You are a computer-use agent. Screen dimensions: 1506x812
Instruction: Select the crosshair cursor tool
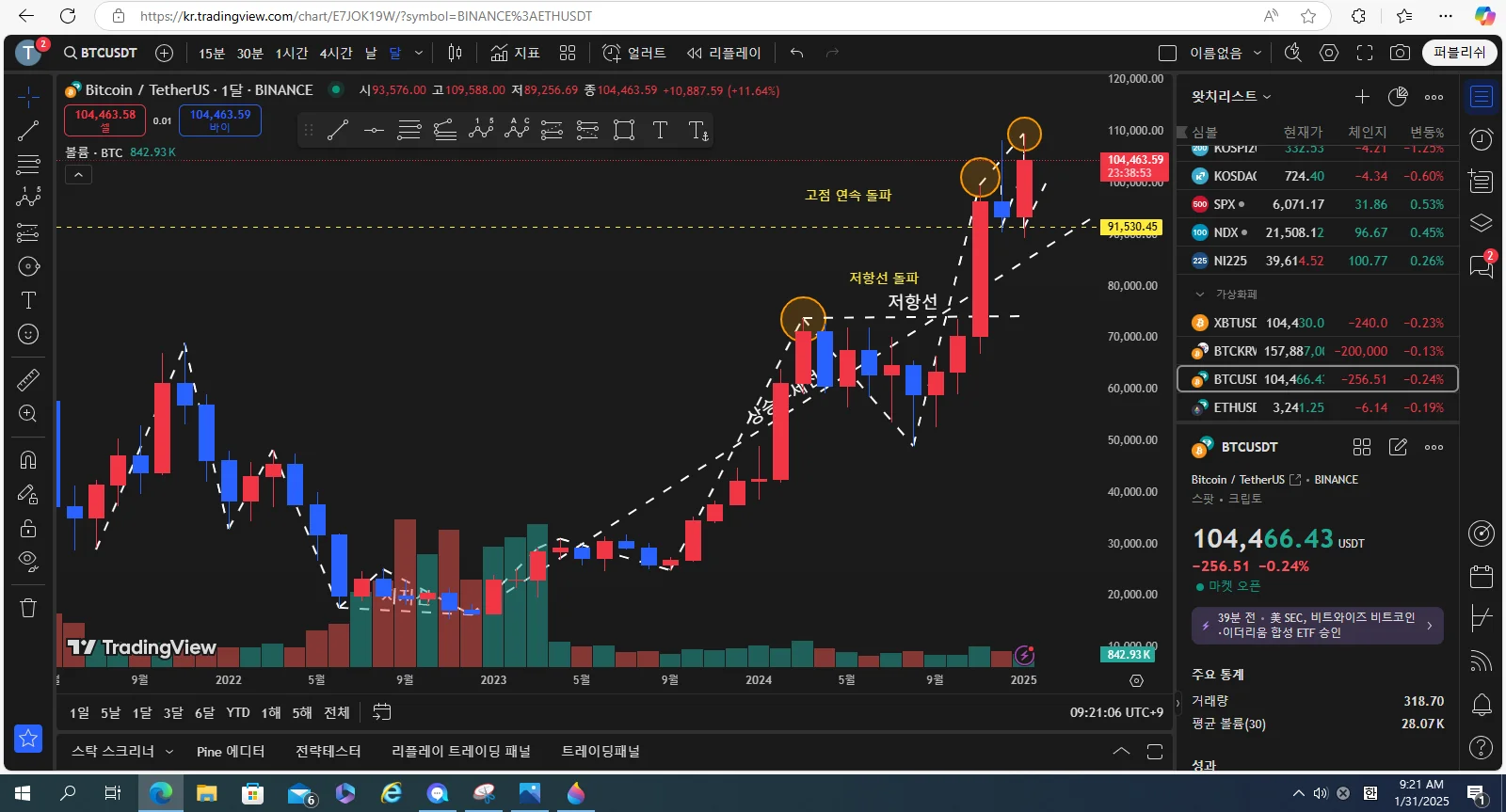pyautogui.click(x=28, y=97)
